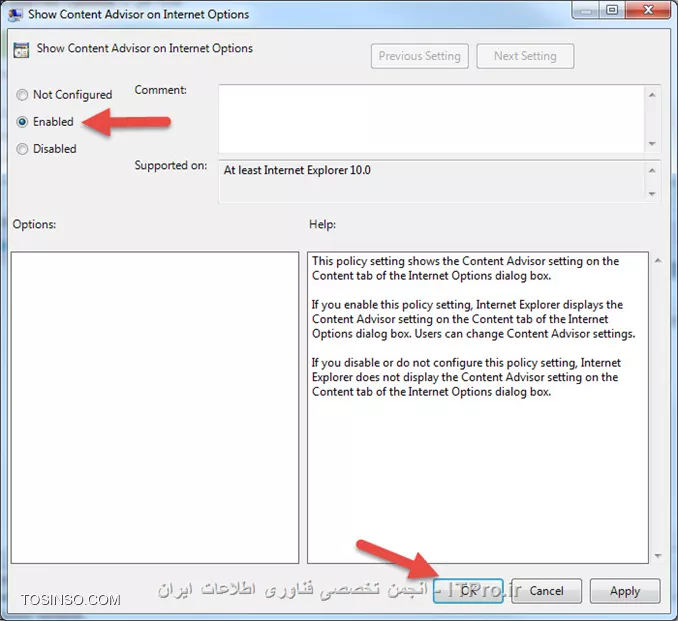Click the Comment box scroll up arrow
The width and height of the screenshot is (678, 621).
652,95
